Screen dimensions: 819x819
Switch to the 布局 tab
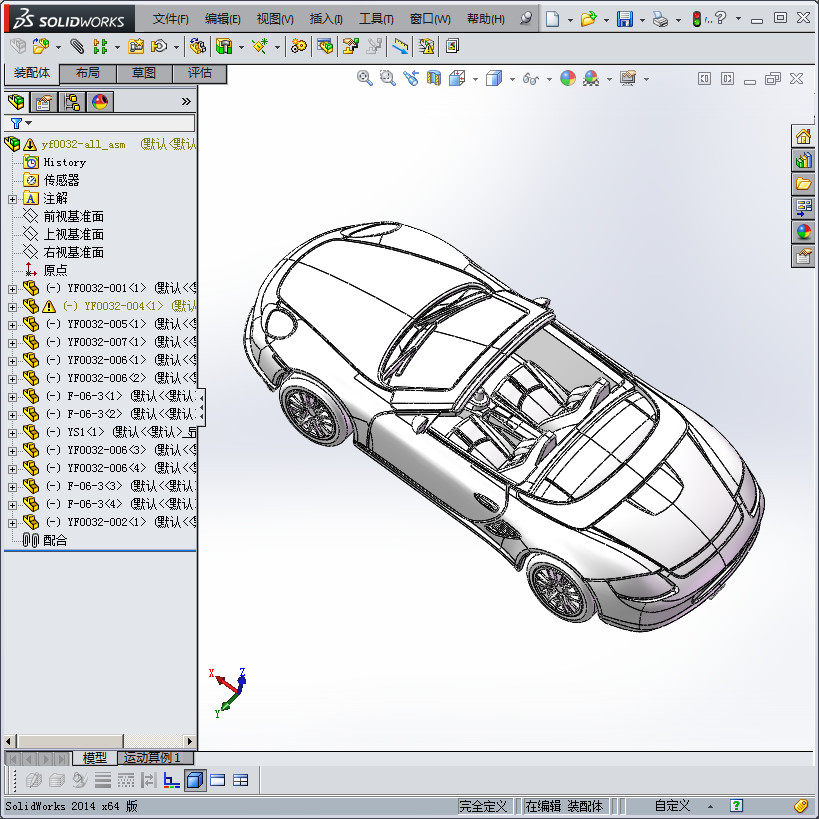88,73
